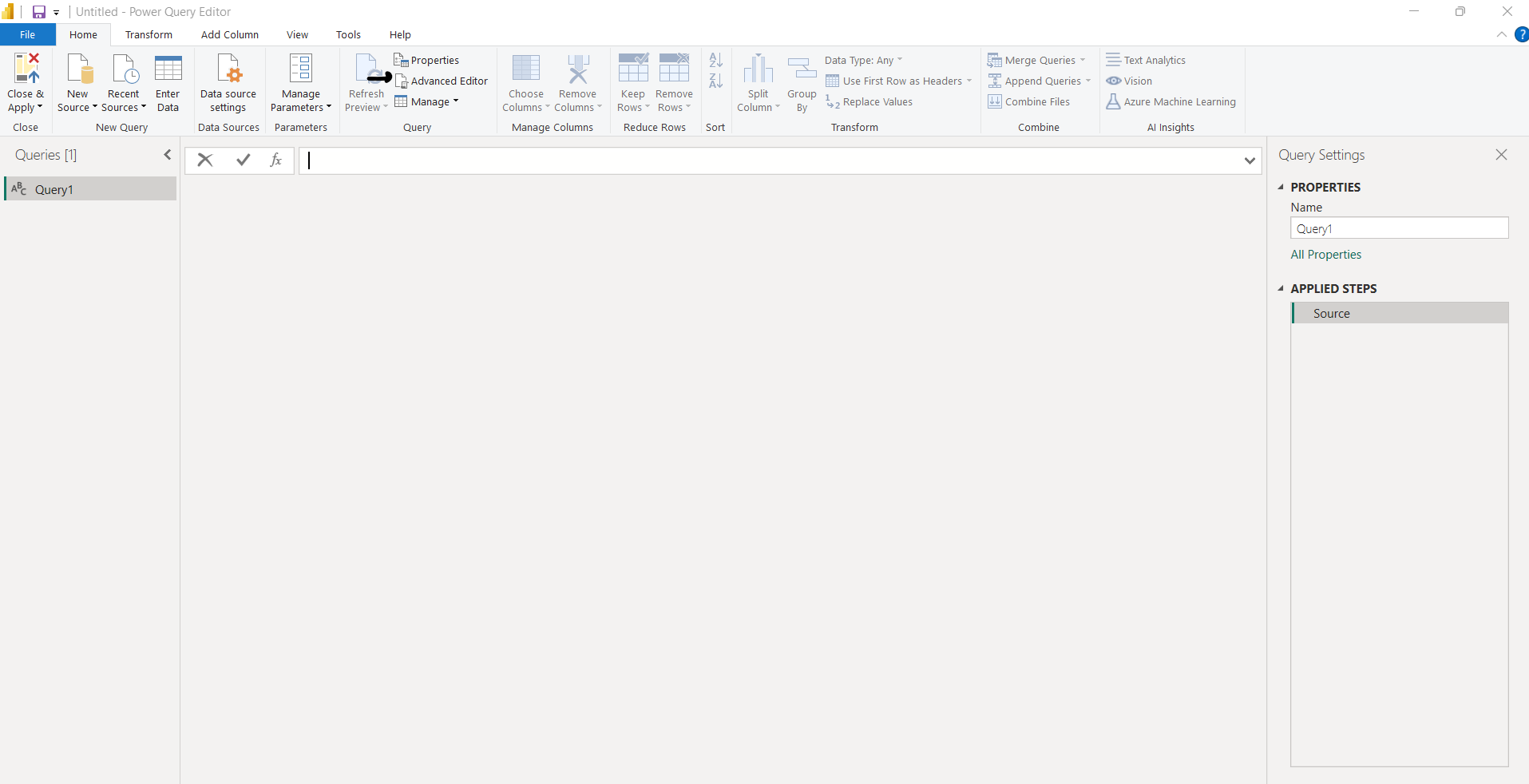Image resolution: width=1529 pixels, height=784 pixels.
Task: Open the Tools tab
Action: [x=348, y=34]
